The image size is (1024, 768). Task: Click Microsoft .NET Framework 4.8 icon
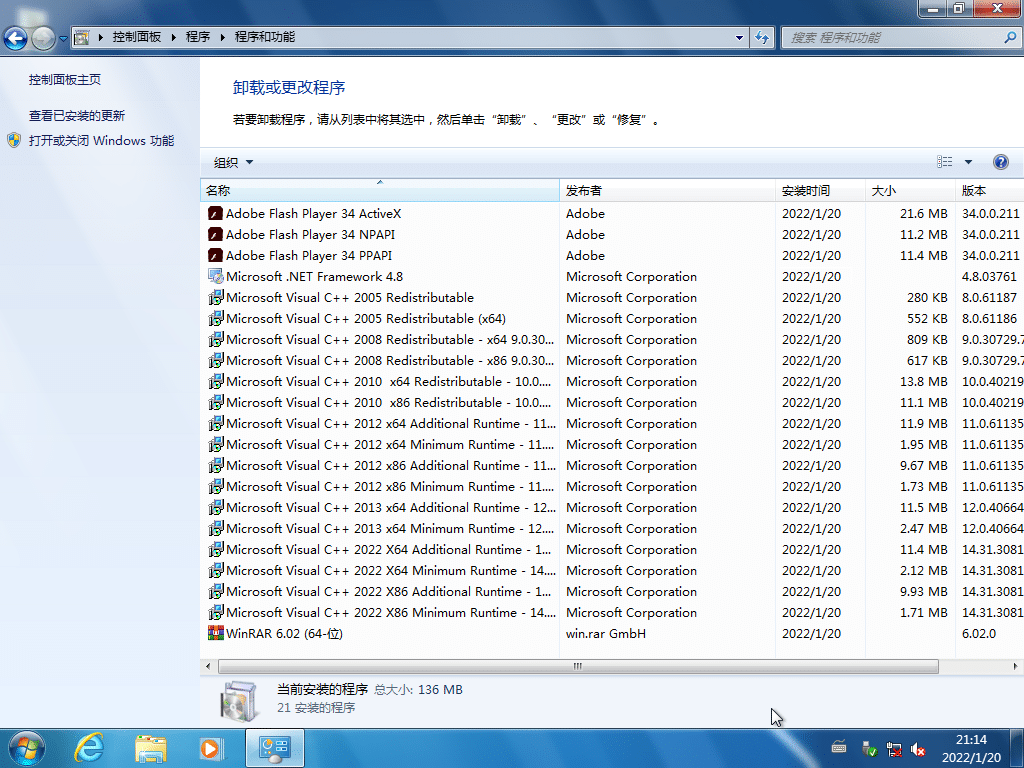point(215,276)
